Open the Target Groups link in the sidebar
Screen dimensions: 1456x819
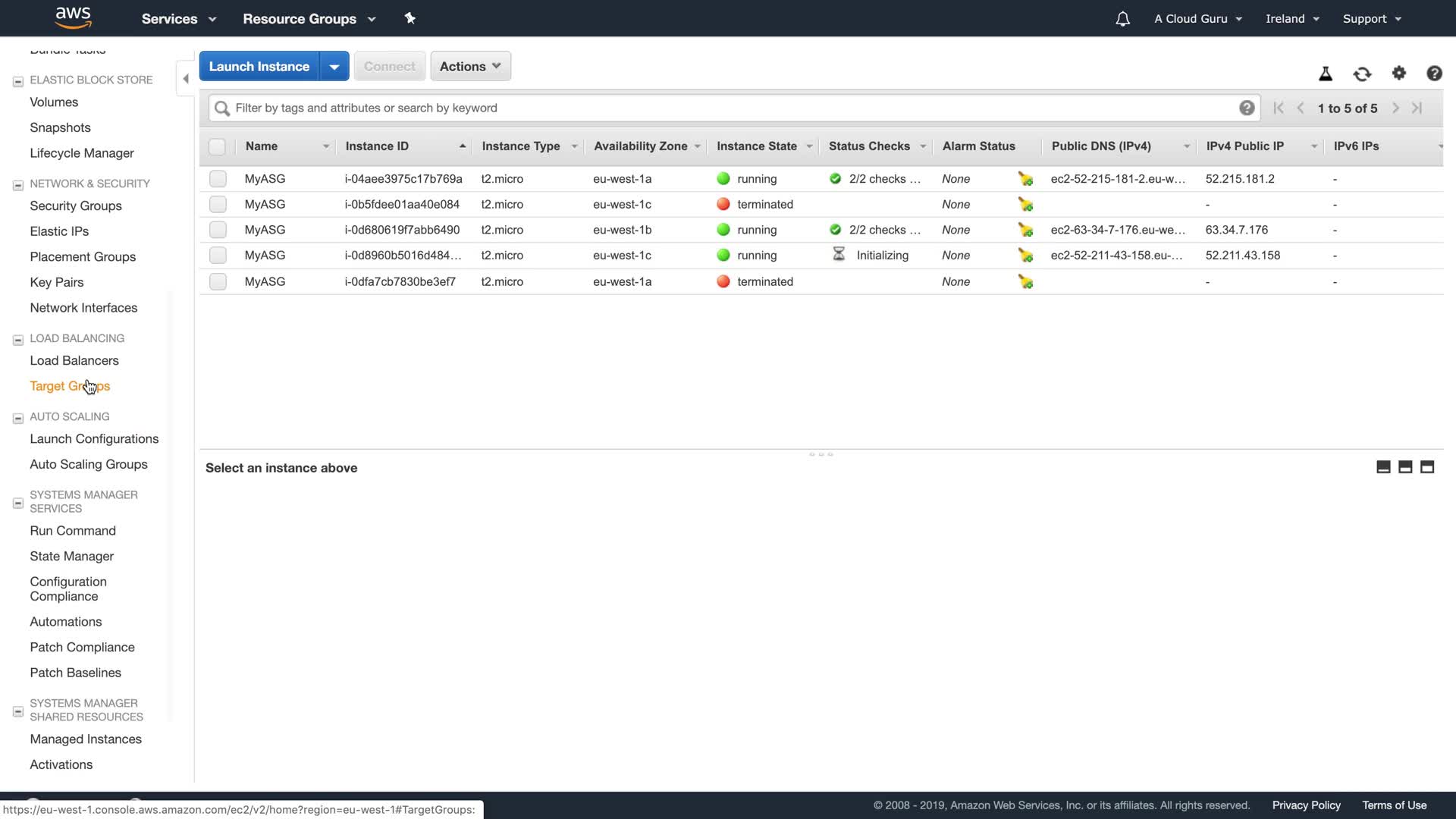click(x=70, y=386)
